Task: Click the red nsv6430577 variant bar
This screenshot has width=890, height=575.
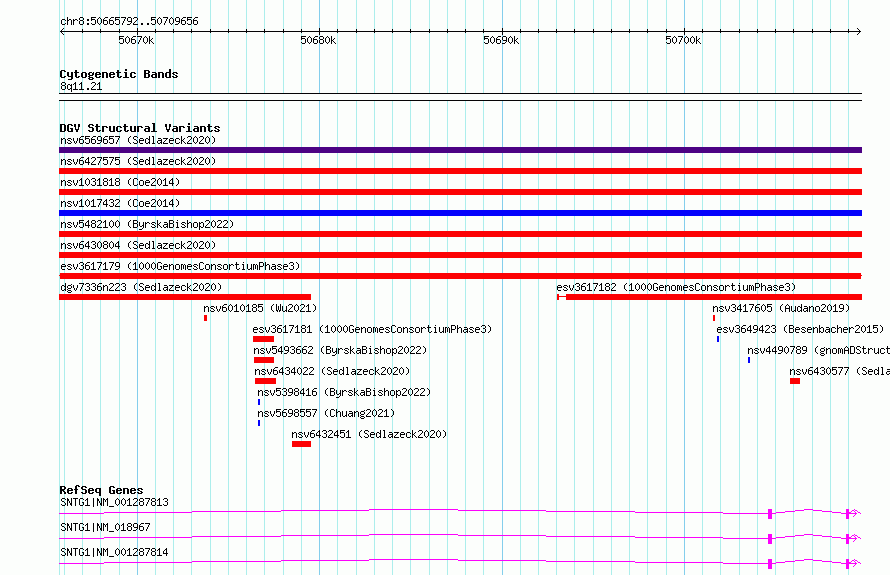Action: (x=795, y=381)
